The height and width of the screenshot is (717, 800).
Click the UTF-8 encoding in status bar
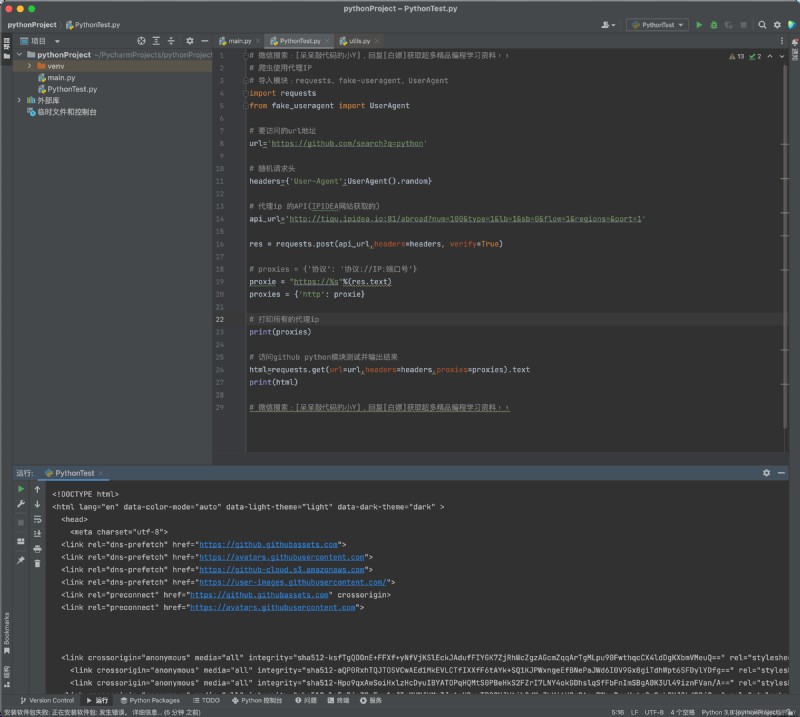click(654, 712)
